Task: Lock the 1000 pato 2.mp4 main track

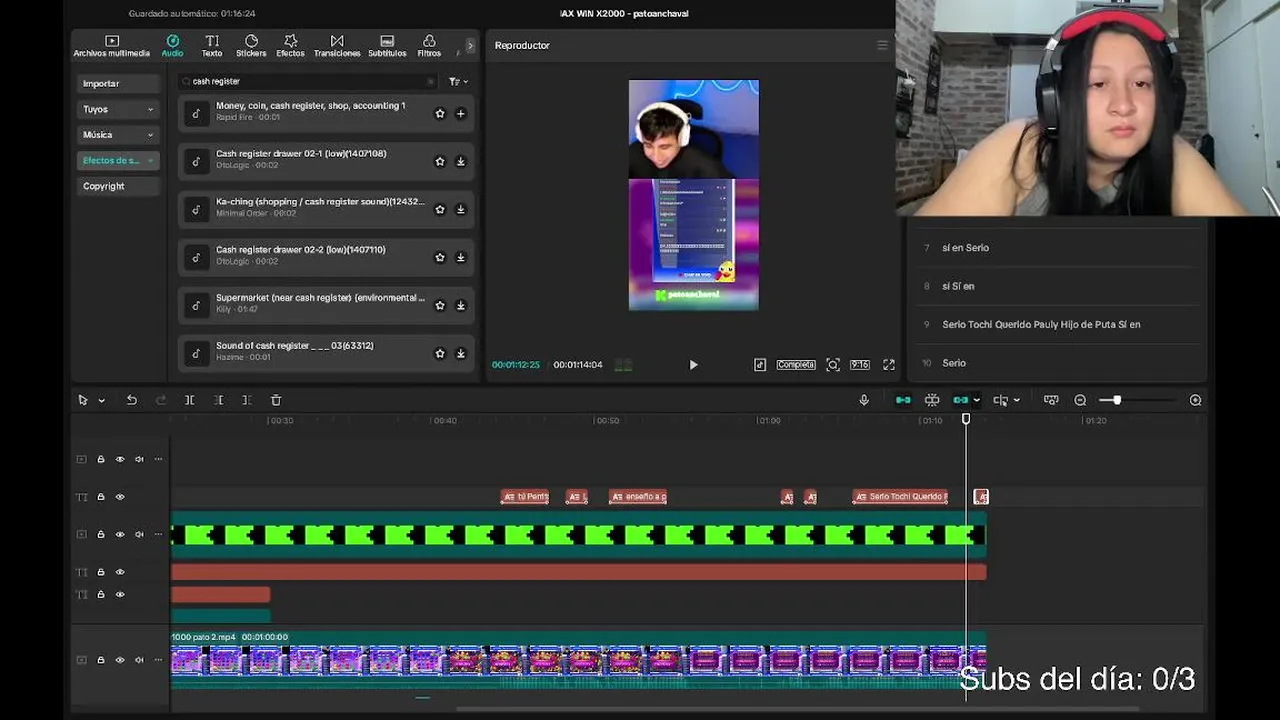Action: click(101, 660)
